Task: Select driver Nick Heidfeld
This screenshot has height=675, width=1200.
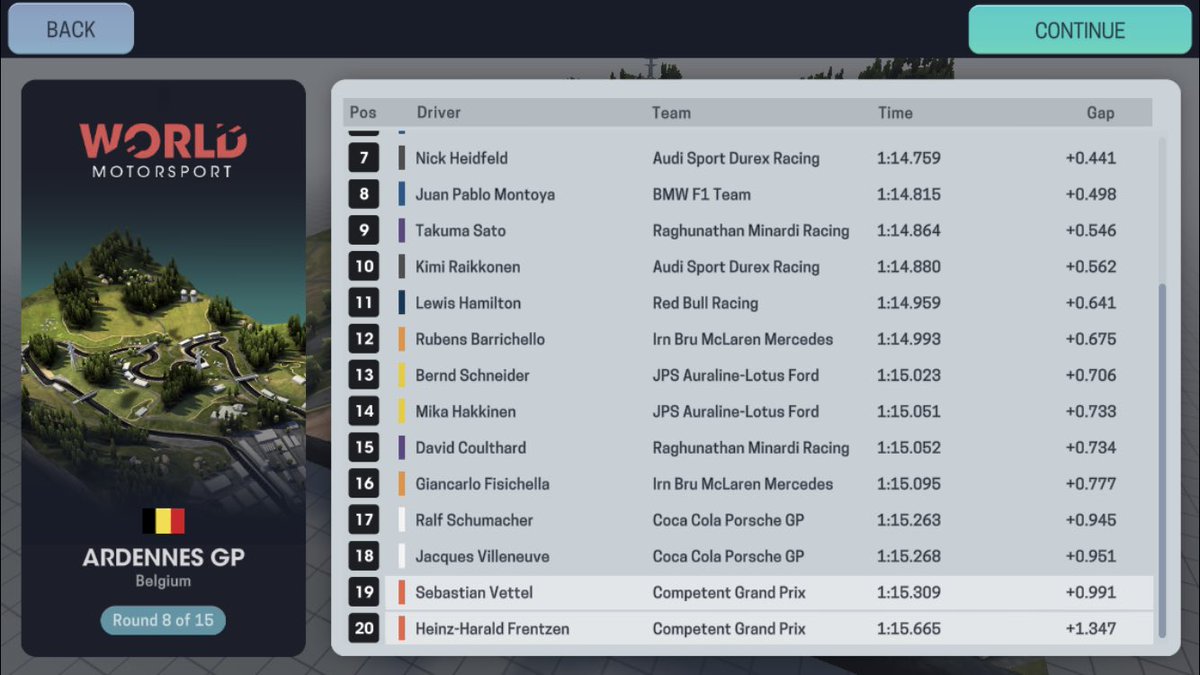Action: point(462,158)
